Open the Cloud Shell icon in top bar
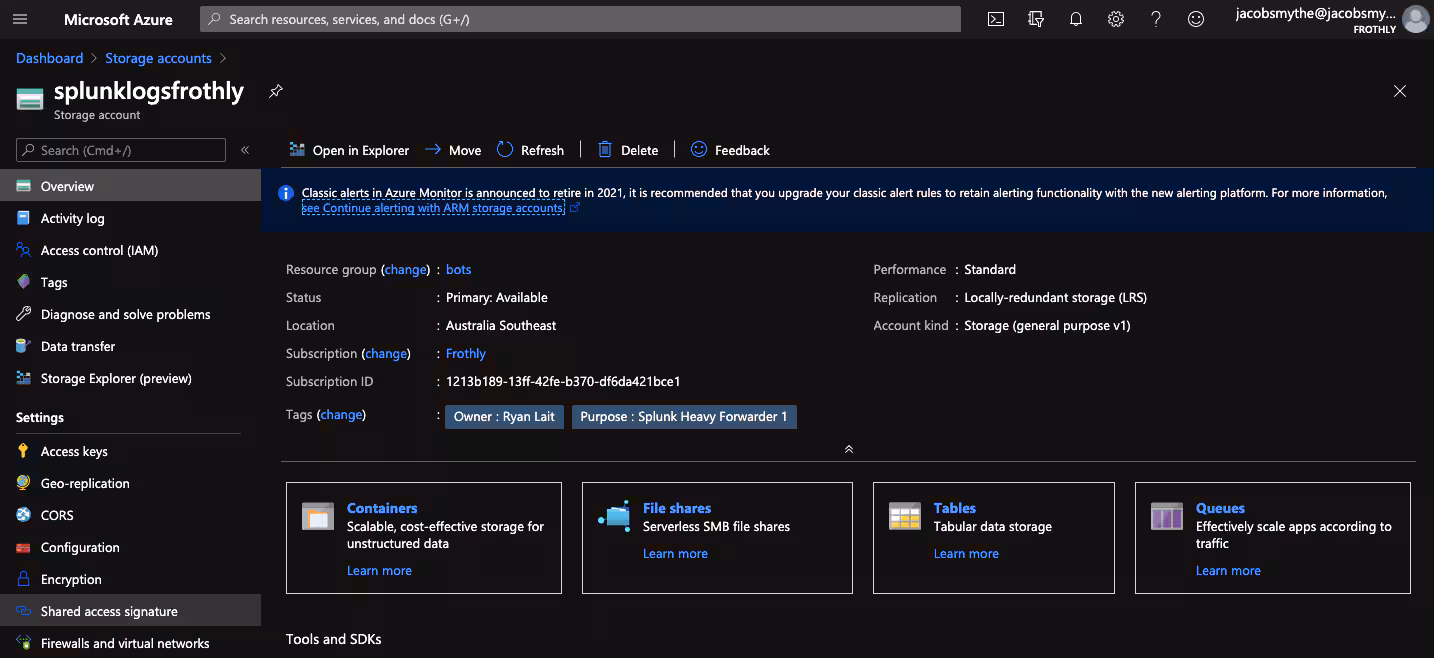Screen dimensions: 1434x658 point(995,19)
